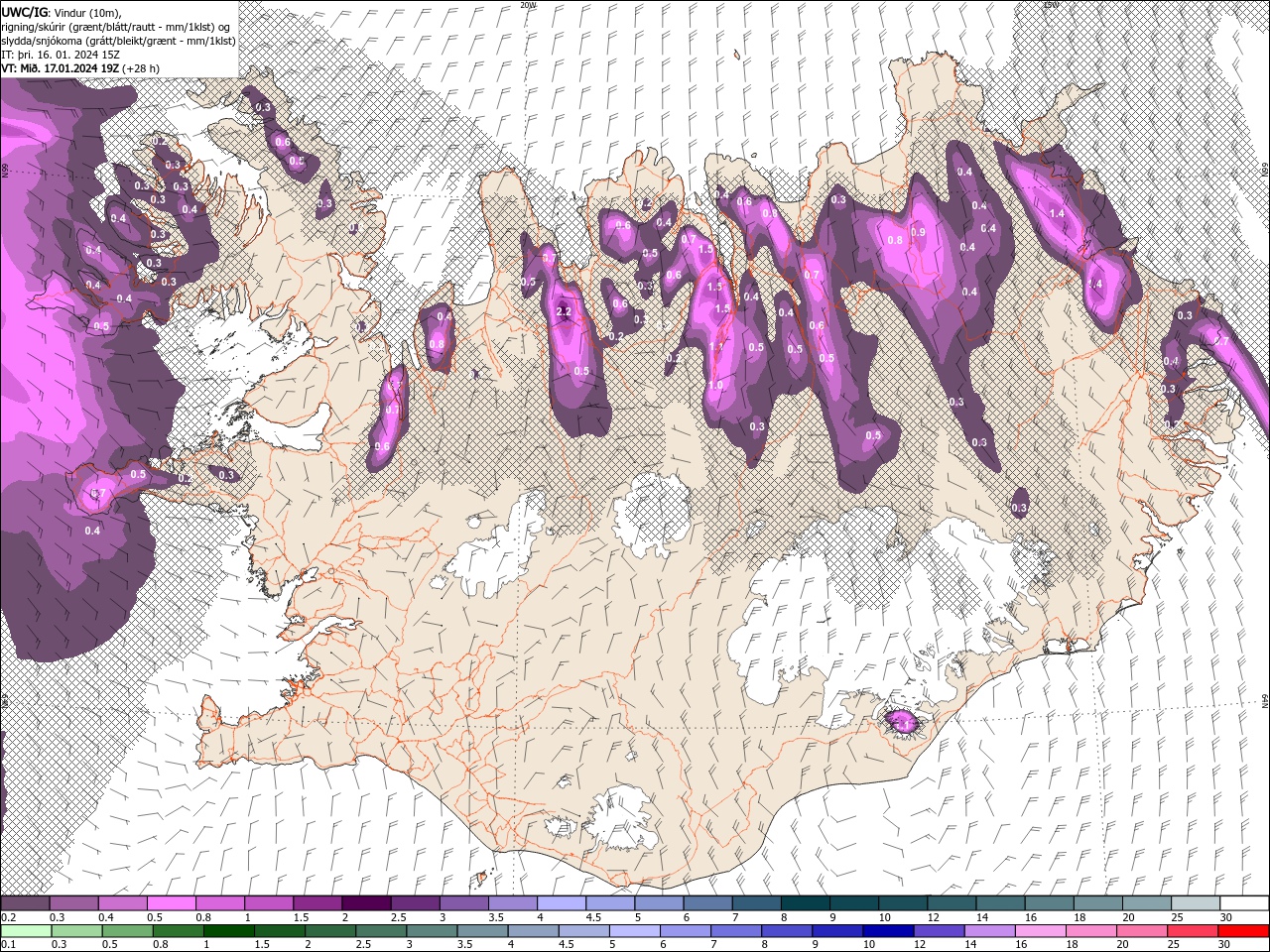Screen dimensions: 1270x952
Task: Select the darkest green rain swatch starting at 1
Action: pos(228,931)
